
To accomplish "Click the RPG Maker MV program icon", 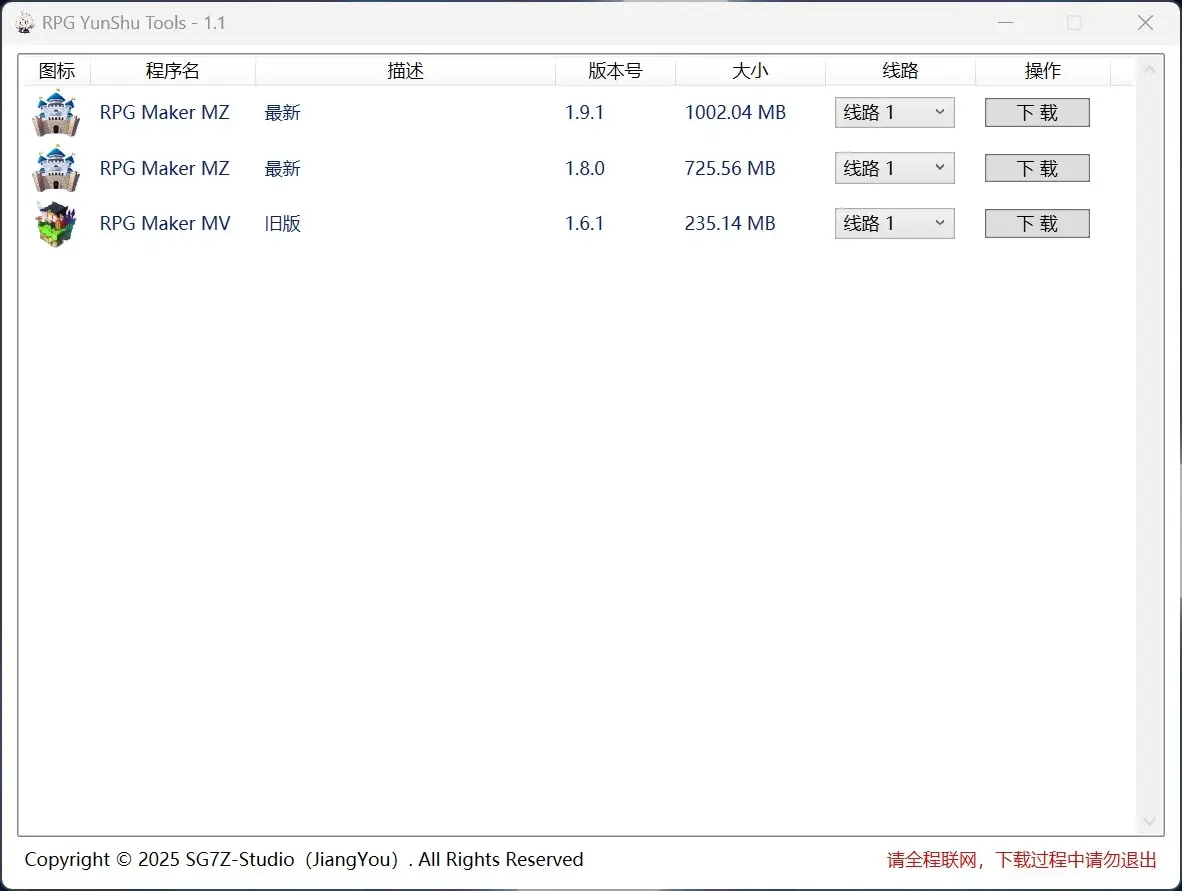I will point(56,224).
